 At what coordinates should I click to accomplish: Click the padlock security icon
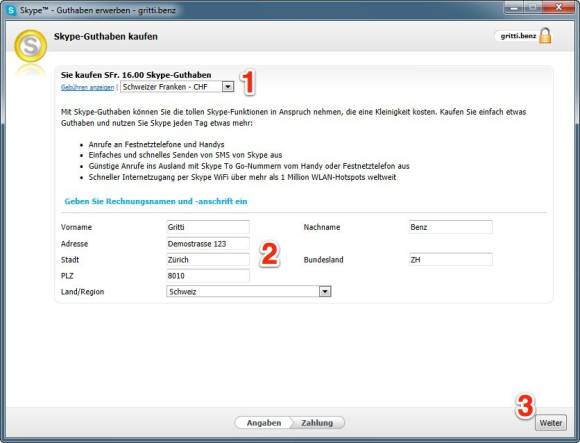pyautogui.click(x=545, y=36)
